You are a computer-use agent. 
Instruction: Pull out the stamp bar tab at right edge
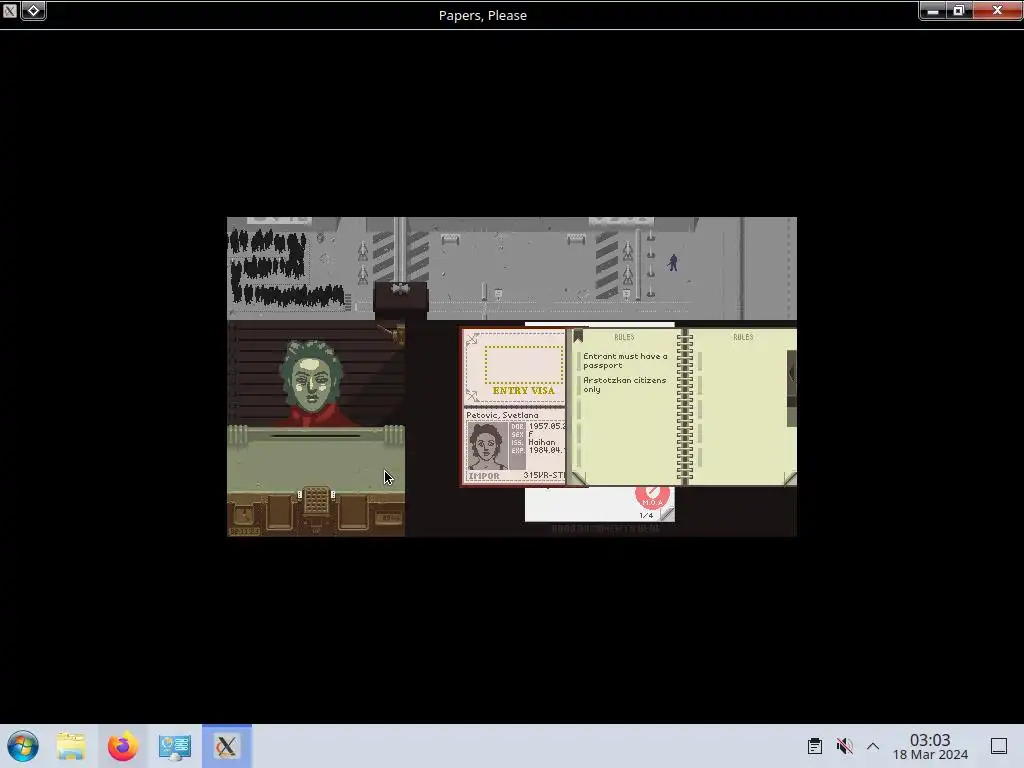tap(792, 388)
